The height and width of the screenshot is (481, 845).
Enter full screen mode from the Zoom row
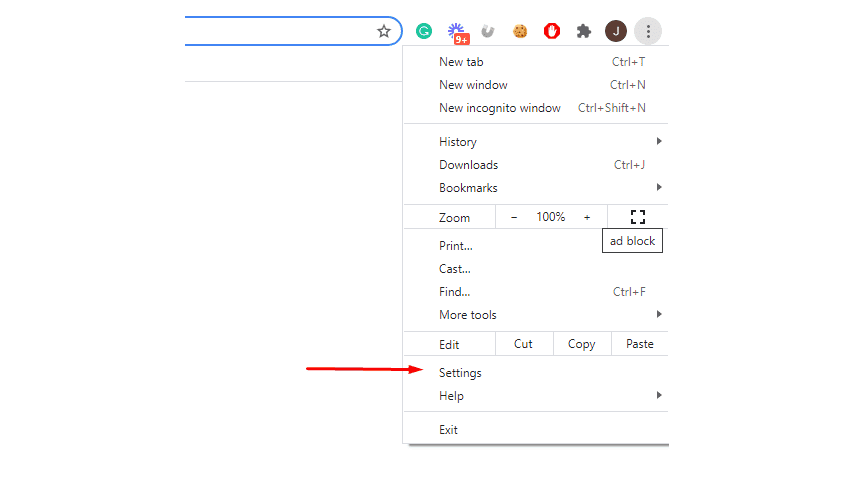(638, 217)
